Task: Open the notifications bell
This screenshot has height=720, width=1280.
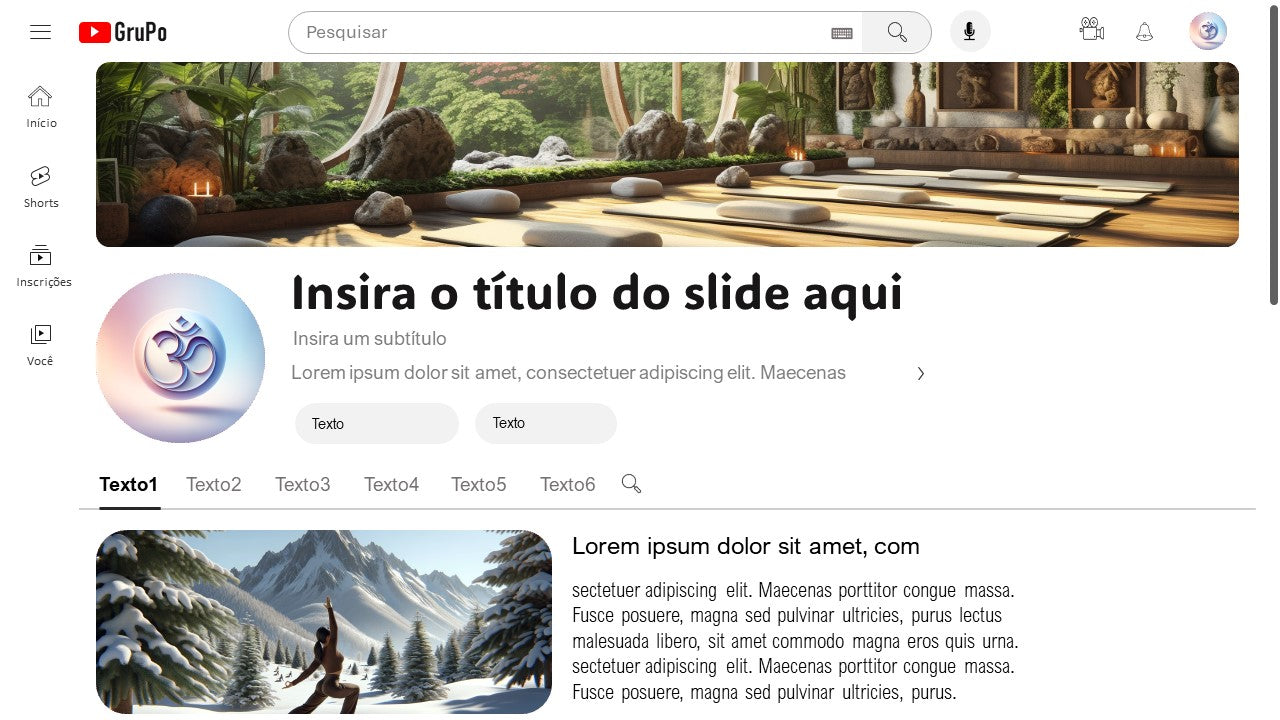Action: click(1145, 32)
